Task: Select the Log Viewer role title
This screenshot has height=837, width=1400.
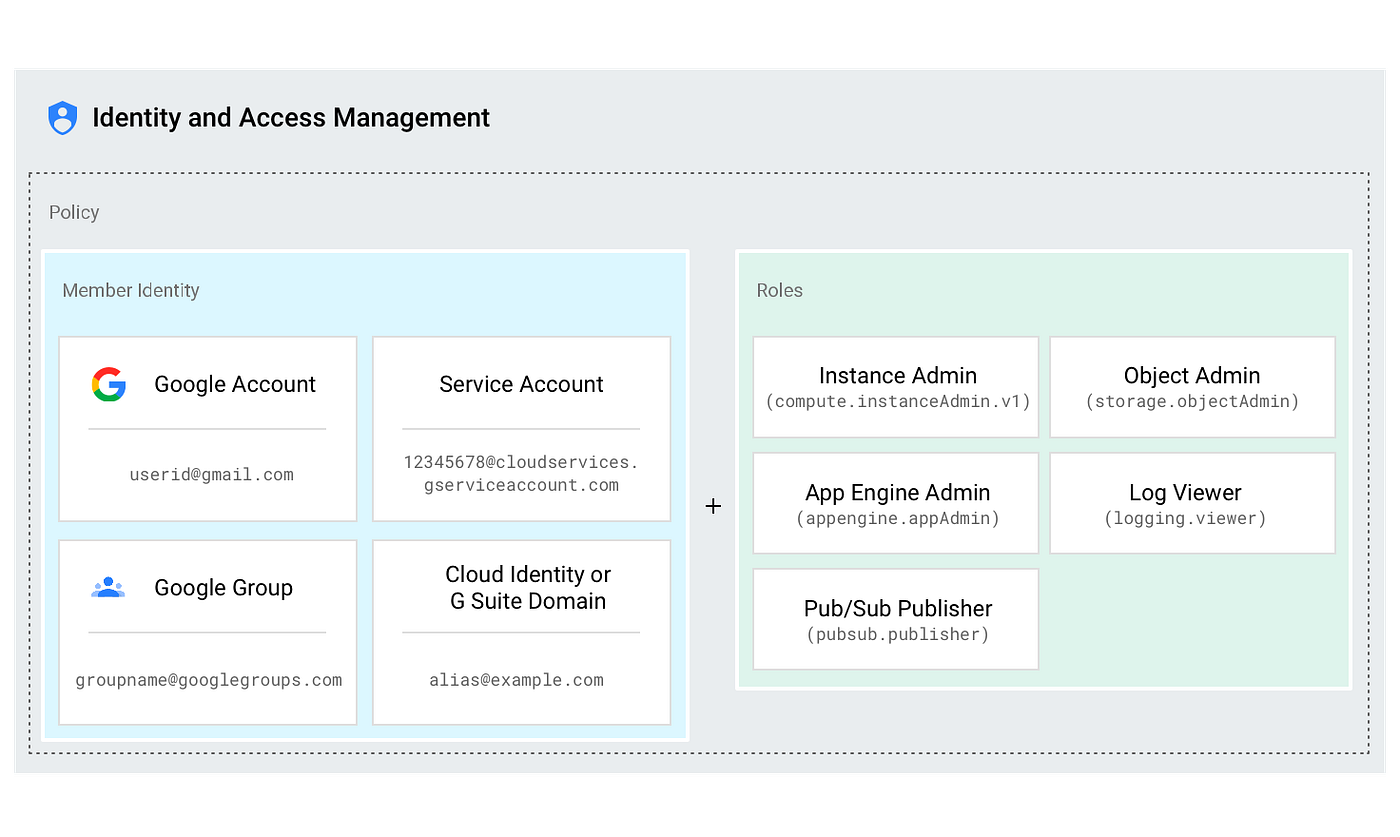Action: coord(1186,492)
